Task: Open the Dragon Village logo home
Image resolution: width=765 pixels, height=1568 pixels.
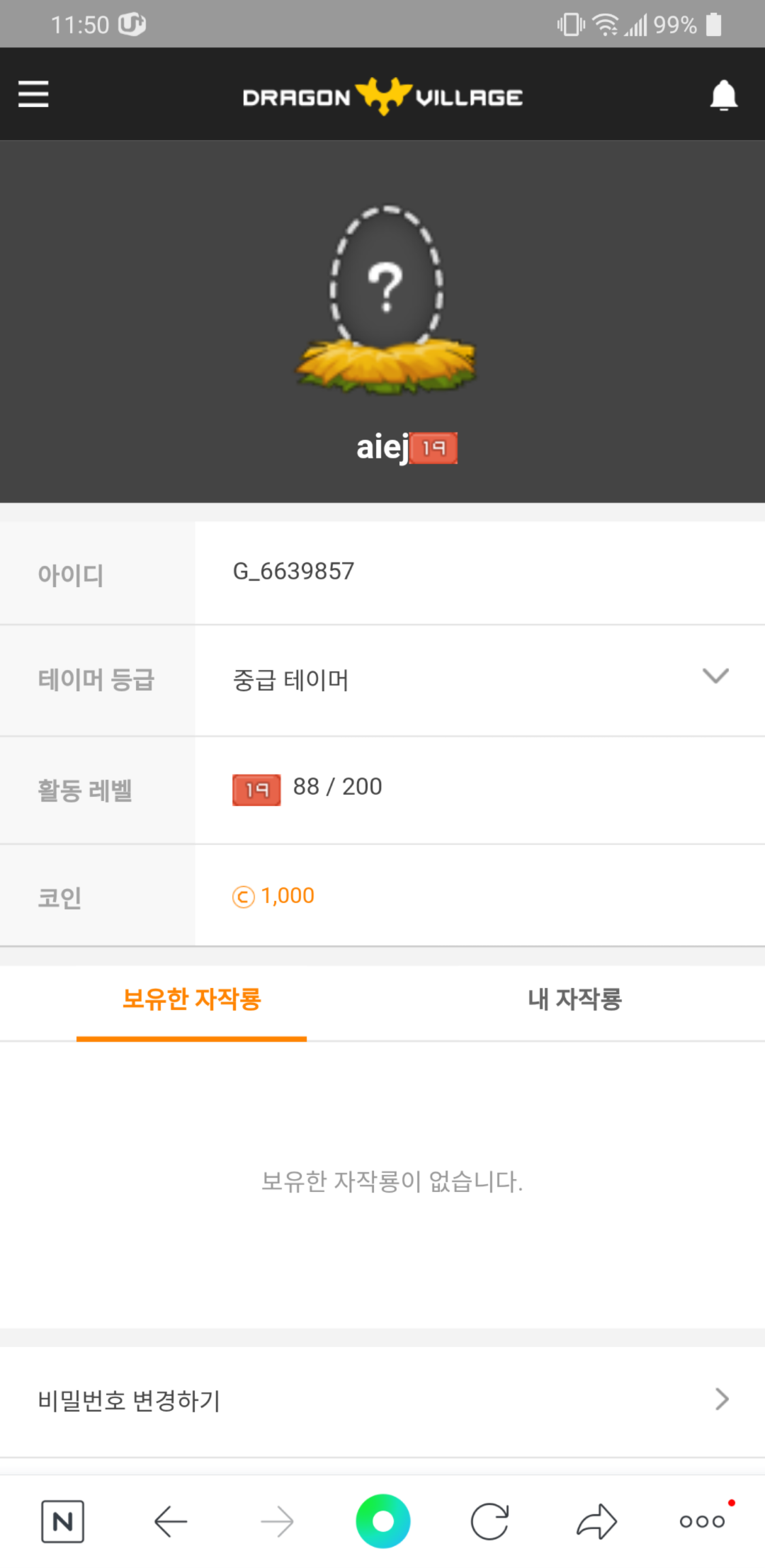Action: (x=382, y=96)
